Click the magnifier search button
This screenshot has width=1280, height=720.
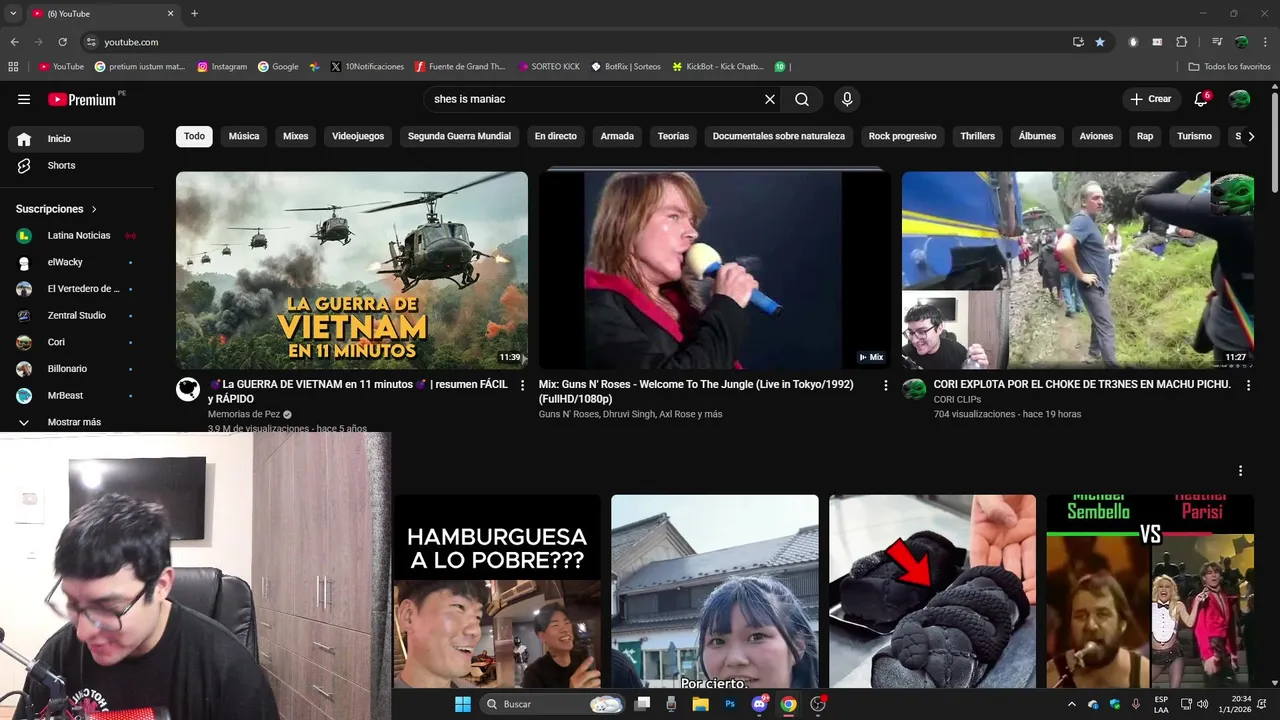tap(802, 99)
